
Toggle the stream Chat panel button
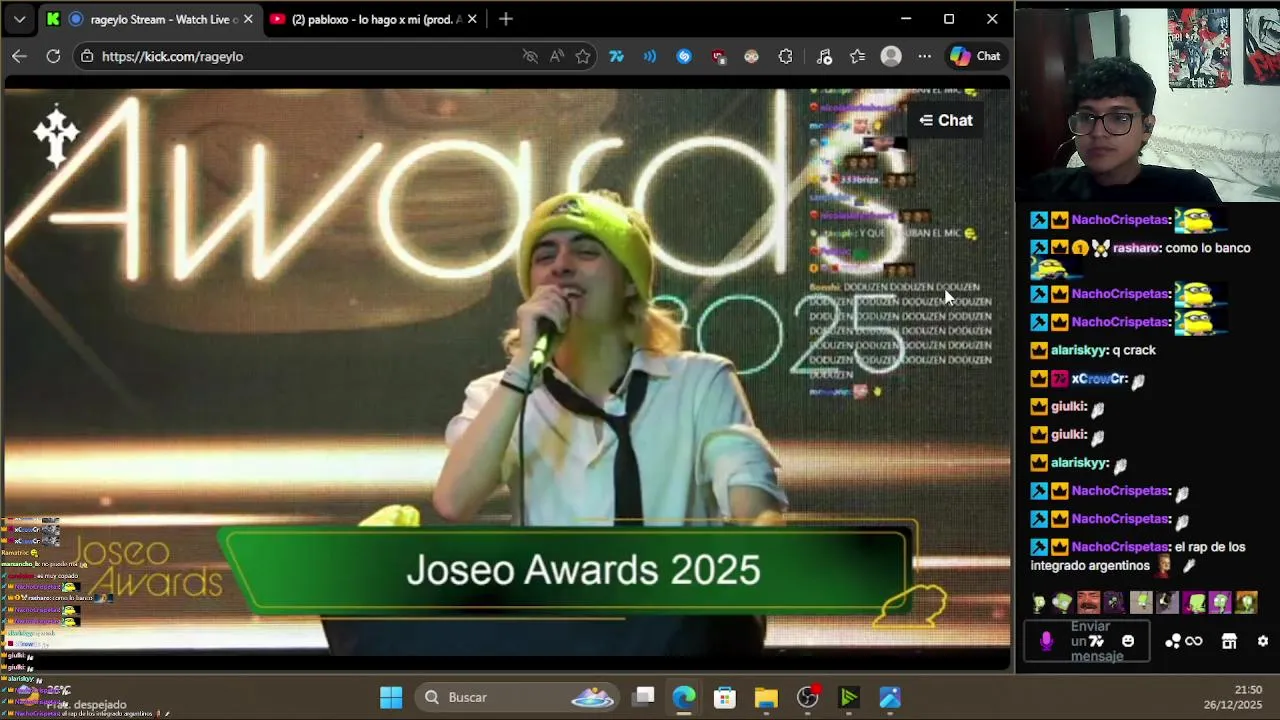tap(946, 120)
